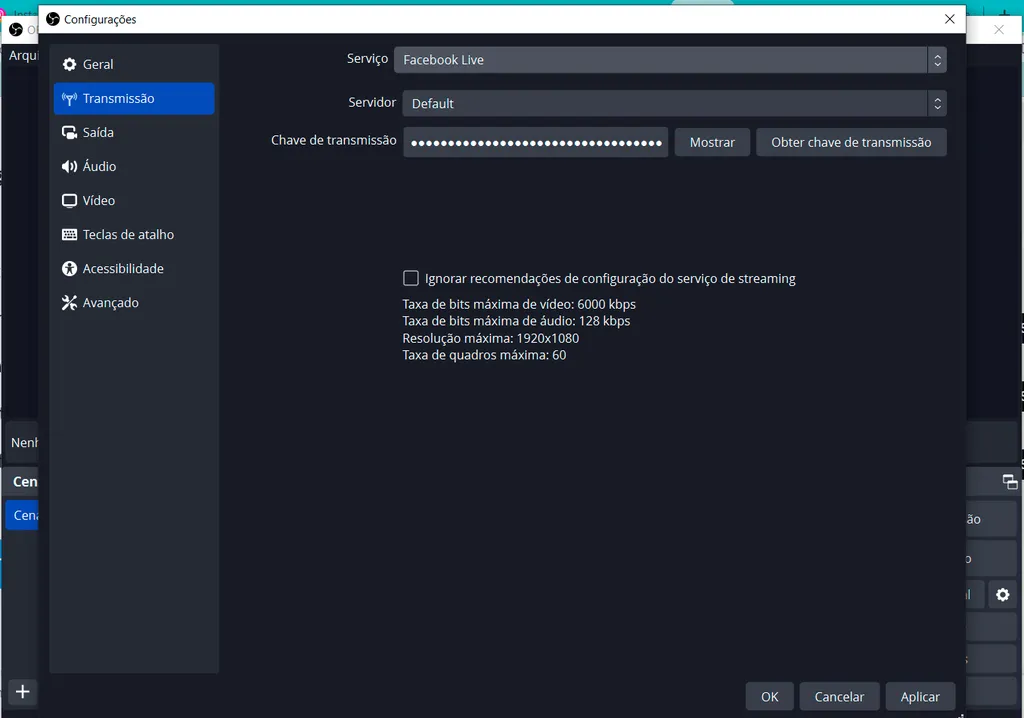
Task: Open the Avançado settings section
Action: point(134,302)
